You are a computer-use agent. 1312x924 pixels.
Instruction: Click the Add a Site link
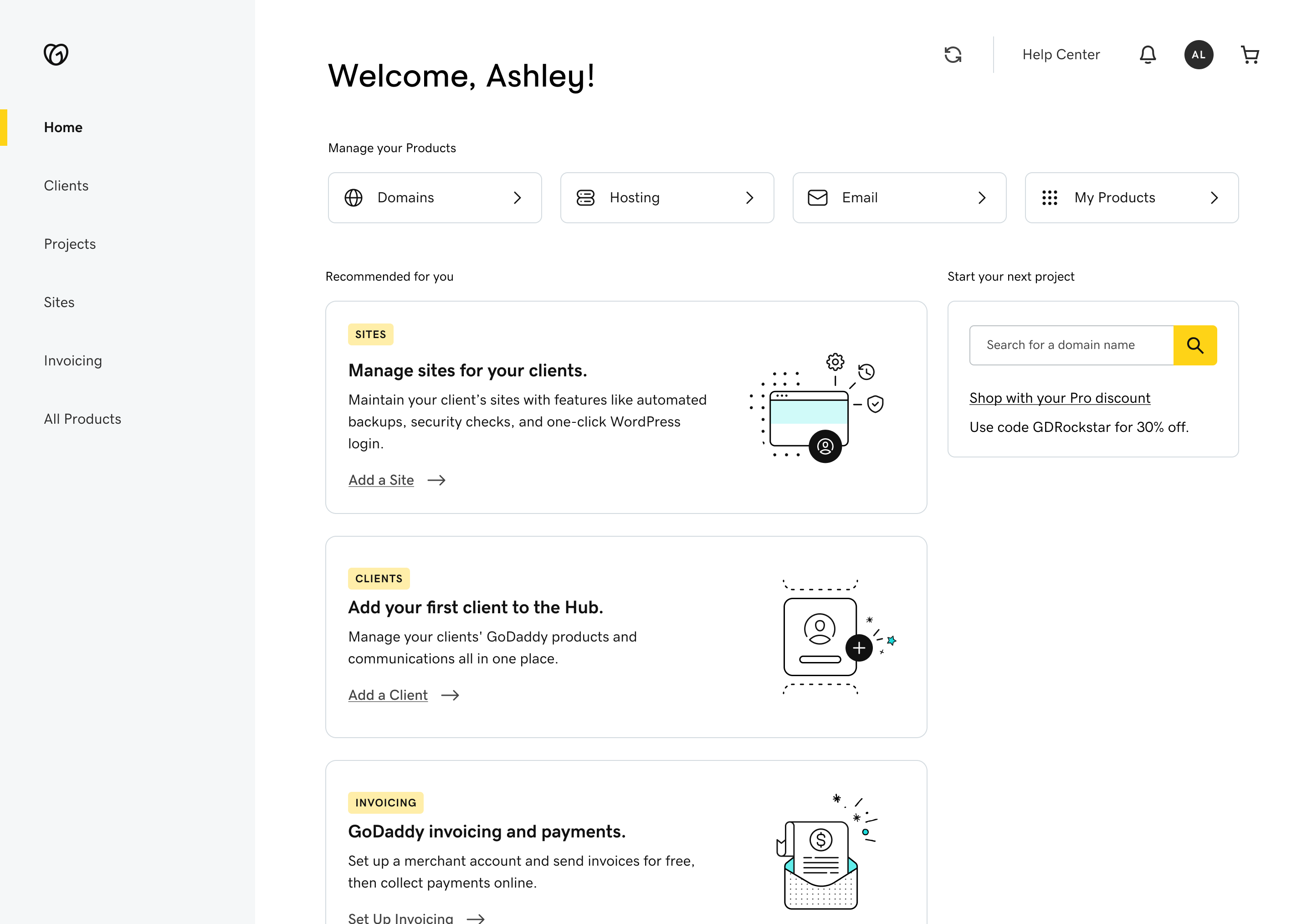point(380,480)
